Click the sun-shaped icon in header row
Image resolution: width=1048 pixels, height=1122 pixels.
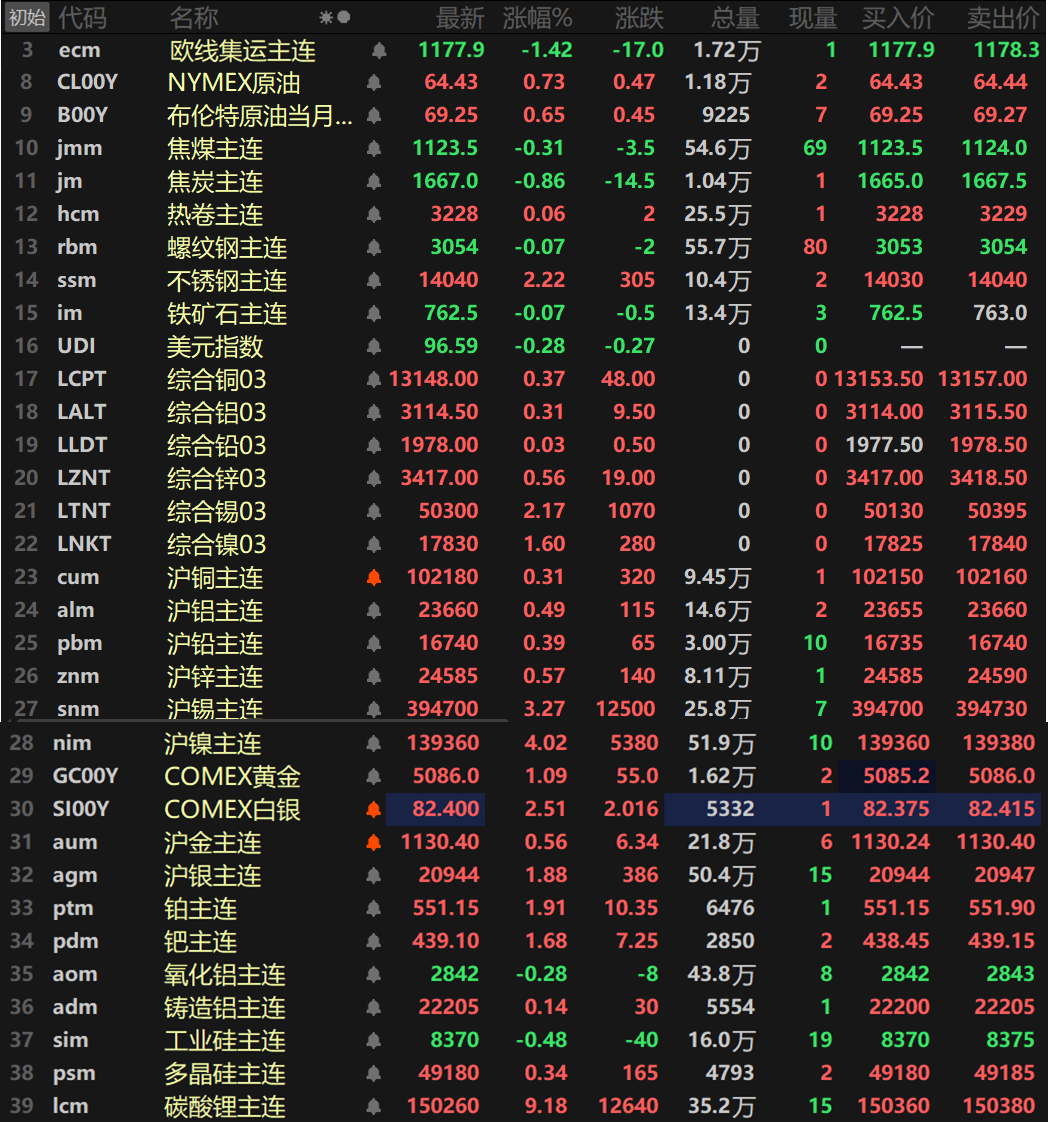[x=325, y=18]
